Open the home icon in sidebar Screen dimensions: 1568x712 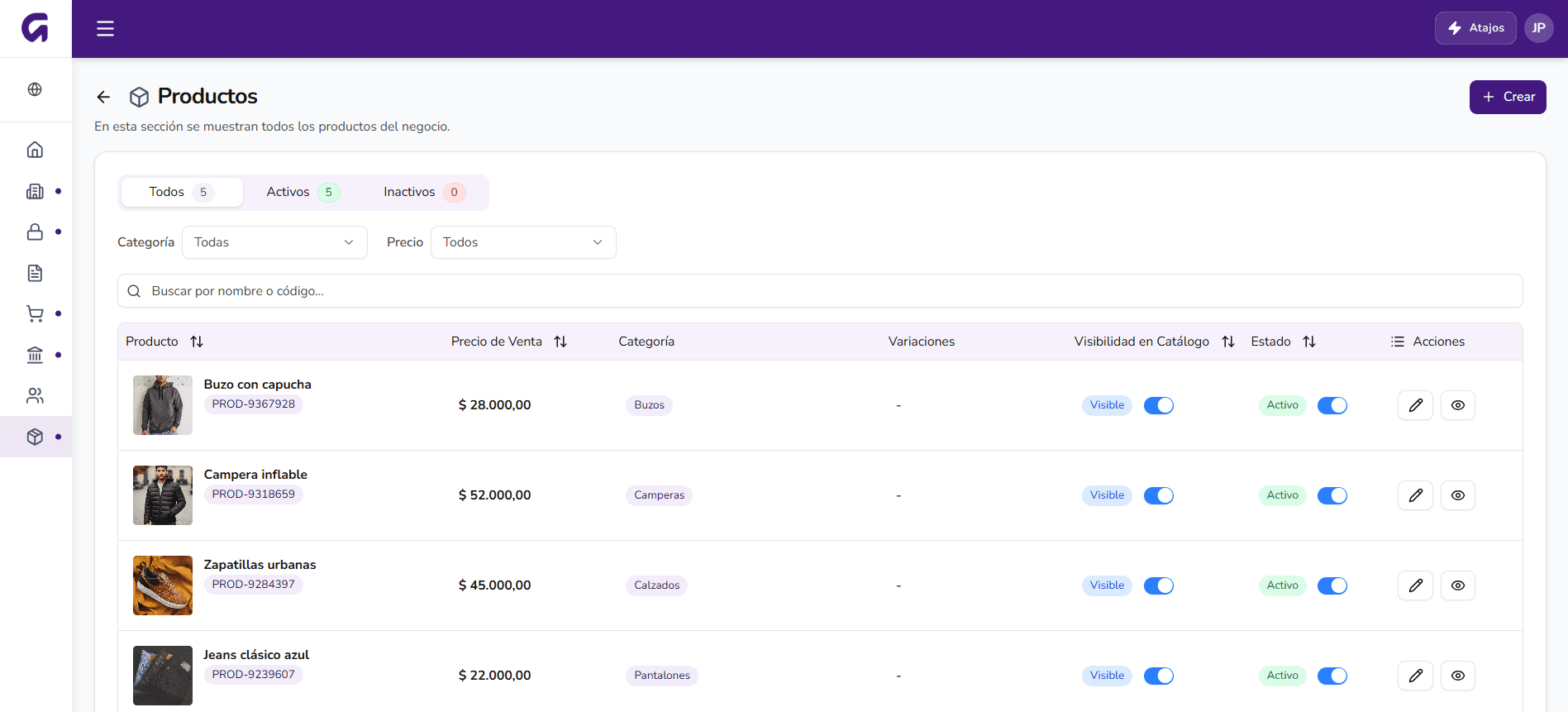pos(35,150)
